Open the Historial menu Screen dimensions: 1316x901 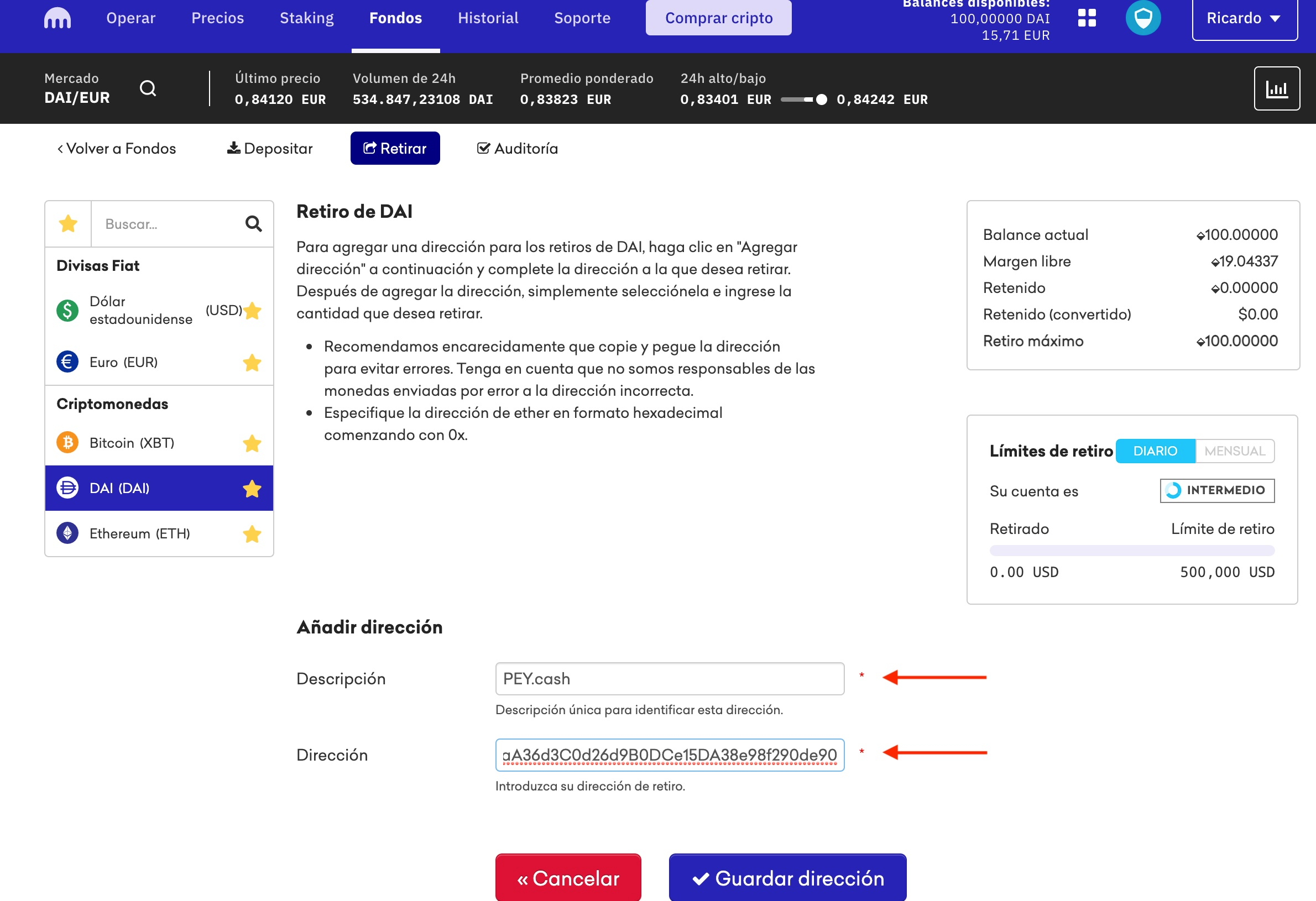tap(488, 18)
